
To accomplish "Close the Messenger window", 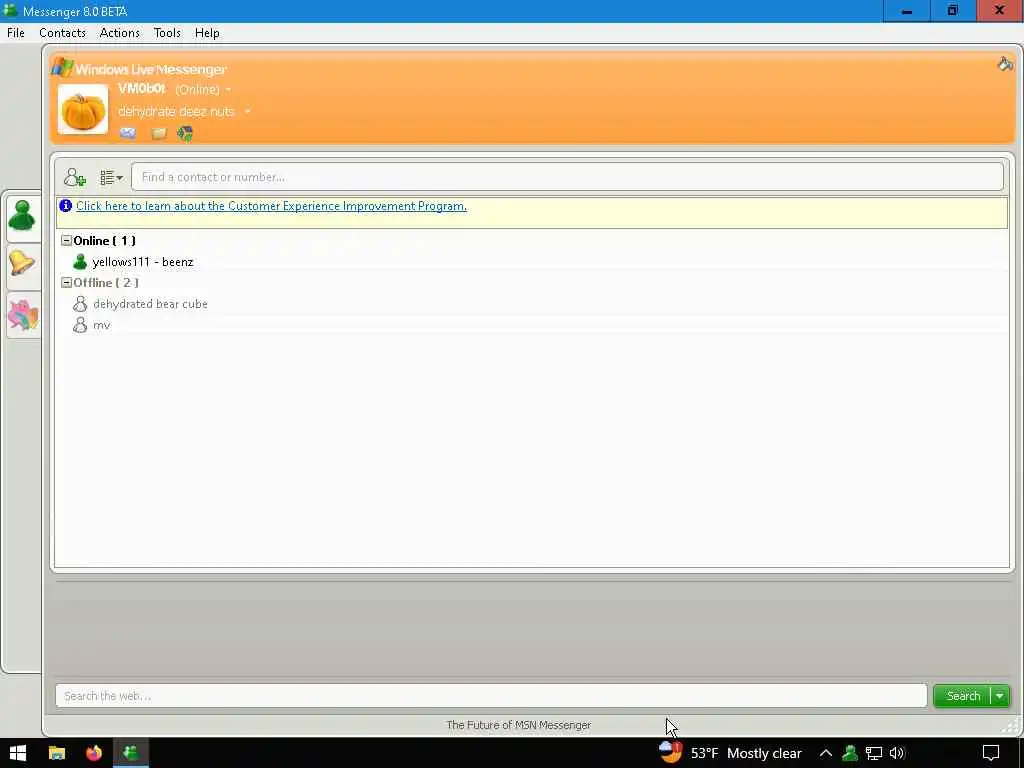I will 1000,10.
